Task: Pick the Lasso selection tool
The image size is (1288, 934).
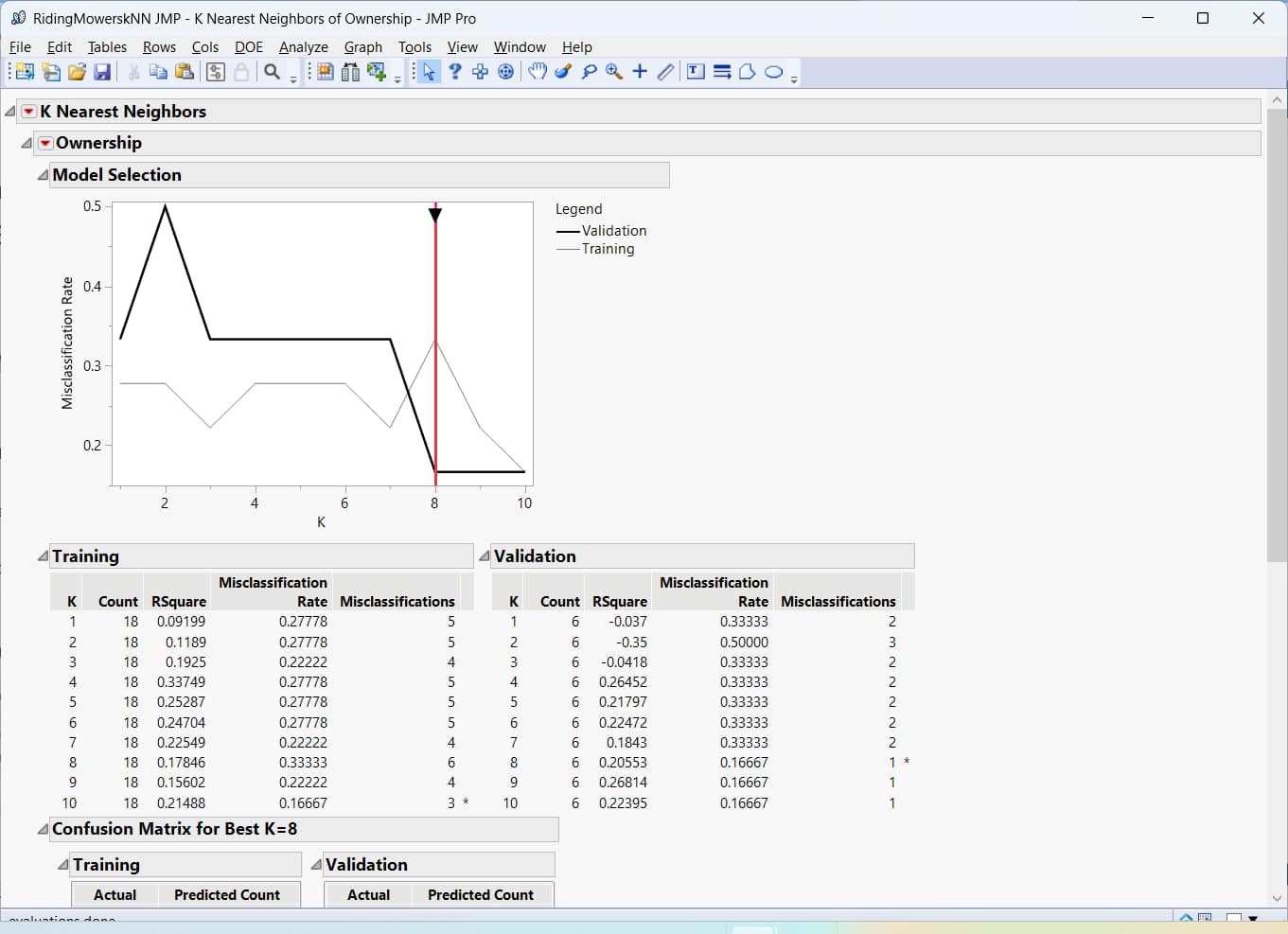Action: 589,71
